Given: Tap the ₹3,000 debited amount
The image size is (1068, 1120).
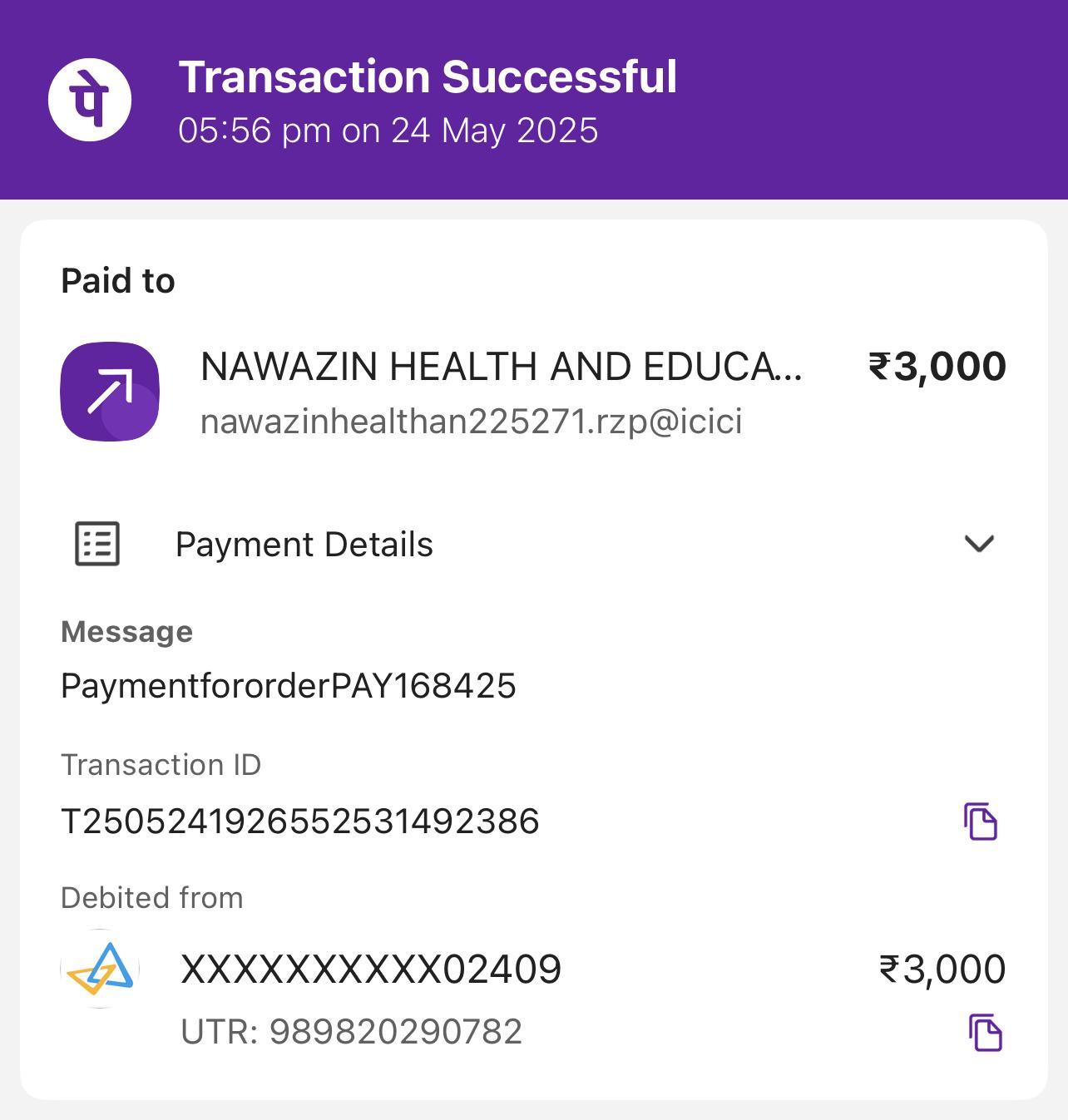Looking at the screenshot, I should coord(942,970).
